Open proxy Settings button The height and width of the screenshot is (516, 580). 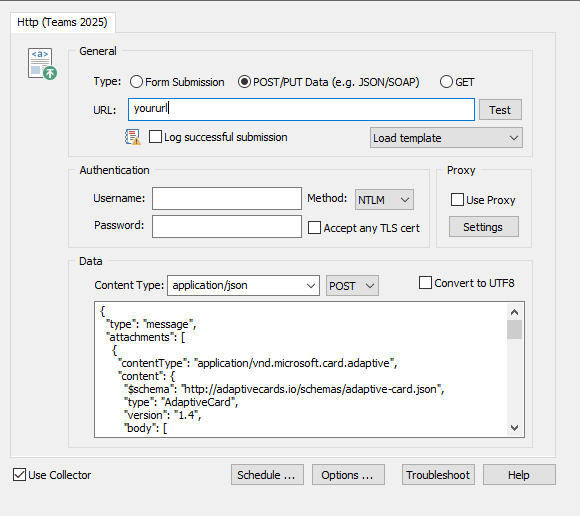[483, 227]
